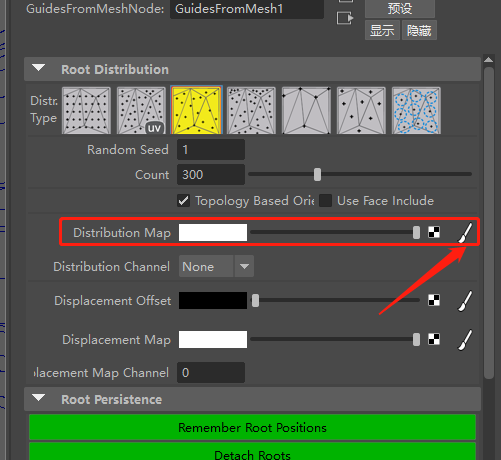Click the Remember Root Positions button
Image resolution: width=501 pixels, height=460 pixels.
pyautogui.click(x=252, y=427)
